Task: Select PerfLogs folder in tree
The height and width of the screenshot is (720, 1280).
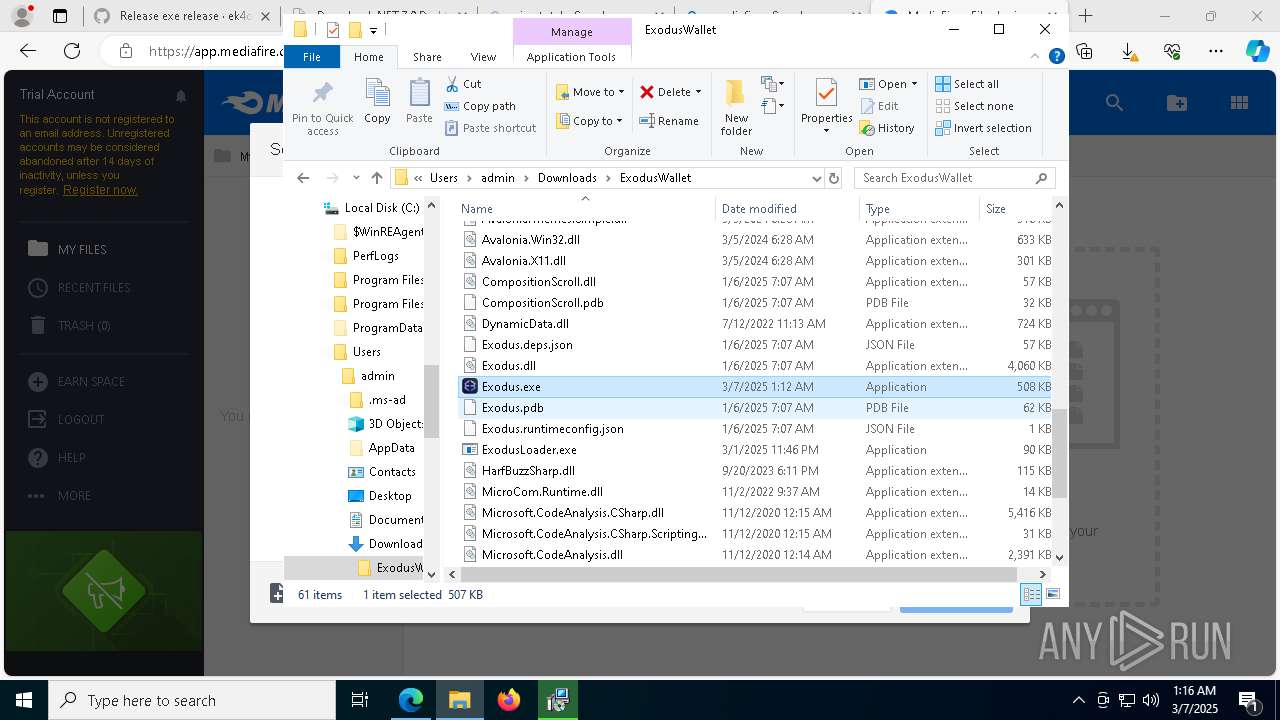Action: coord(375,256)
